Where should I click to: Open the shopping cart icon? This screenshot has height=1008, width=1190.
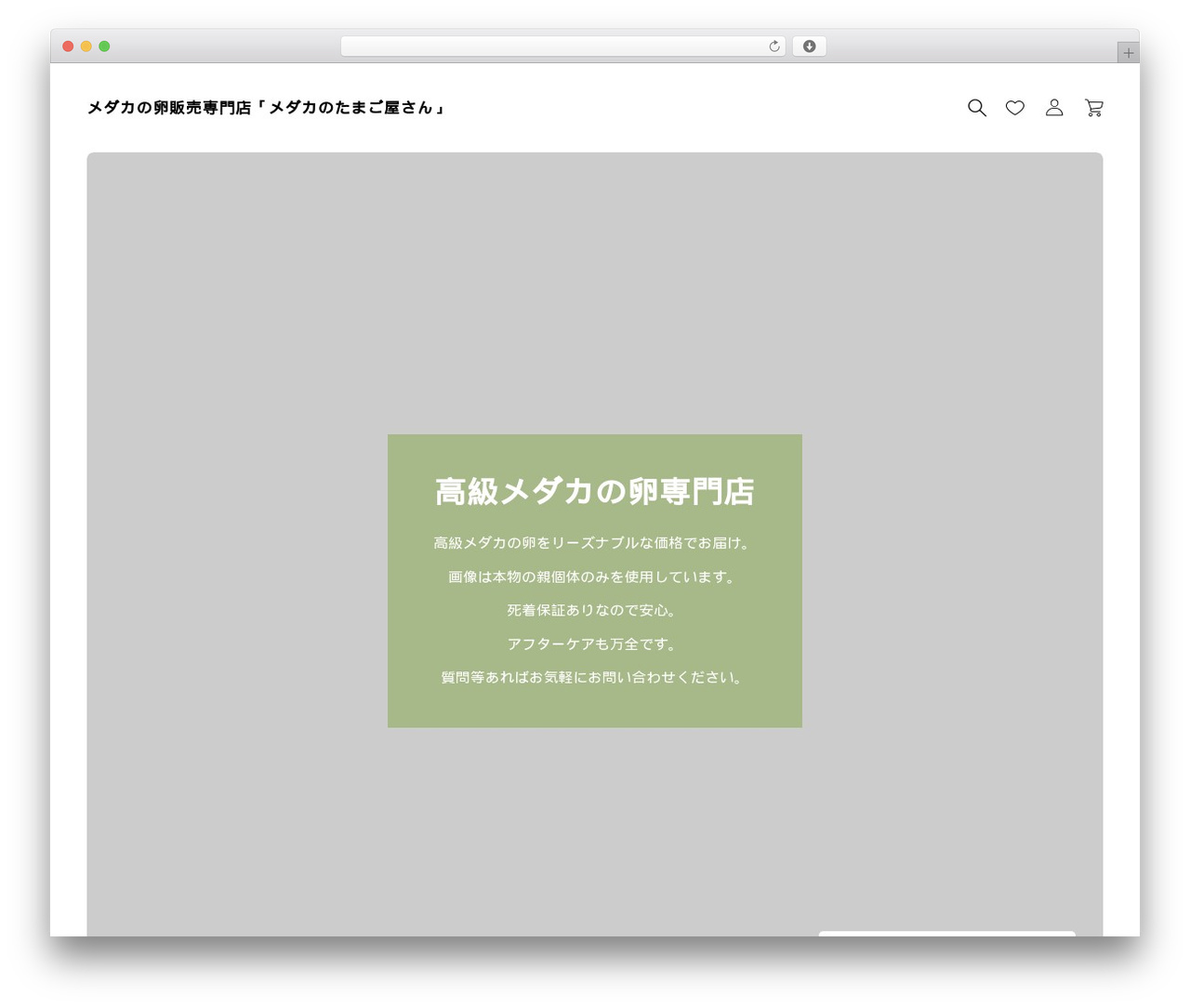1094,108
